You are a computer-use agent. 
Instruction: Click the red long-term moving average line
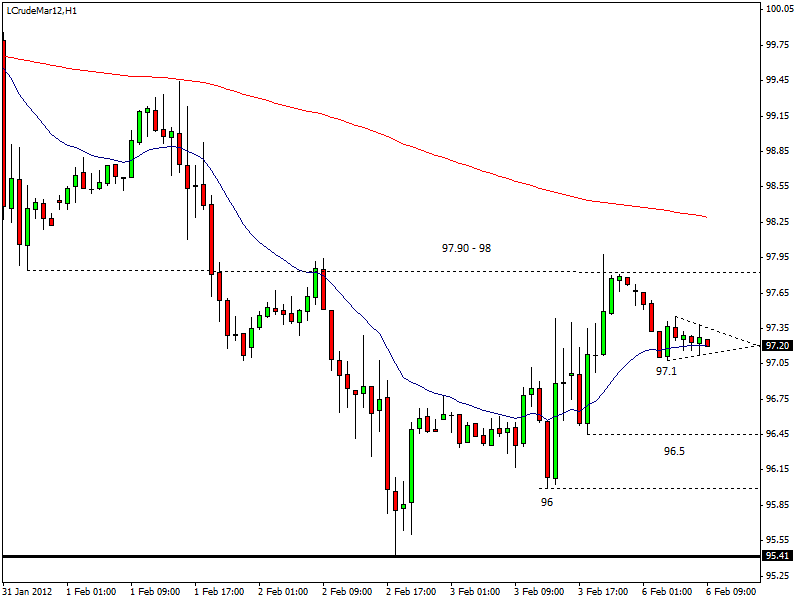(400, 141)
